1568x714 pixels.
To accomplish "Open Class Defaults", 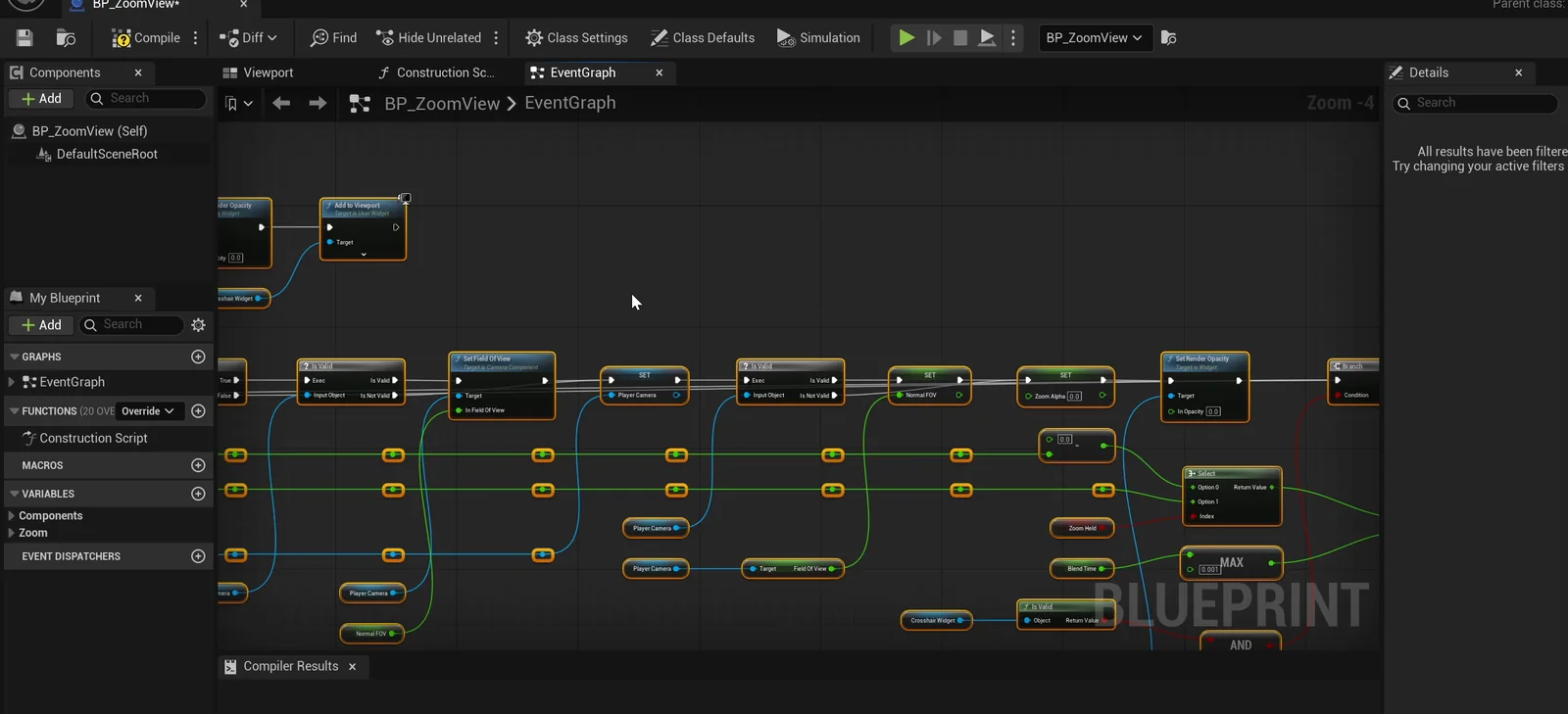I will pos(703,38).
